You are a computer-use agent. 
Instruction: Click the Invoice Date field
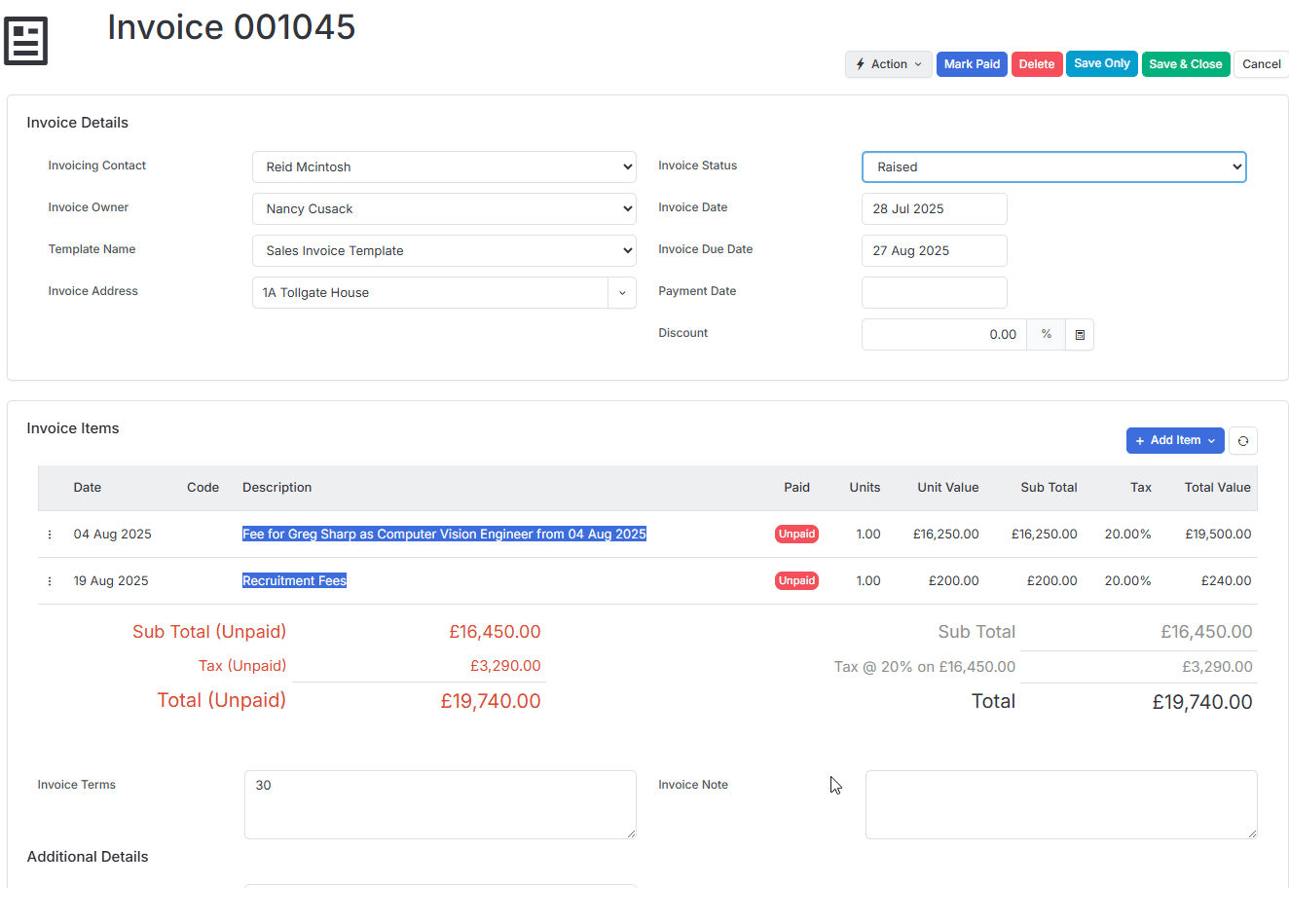coord(935,209)
